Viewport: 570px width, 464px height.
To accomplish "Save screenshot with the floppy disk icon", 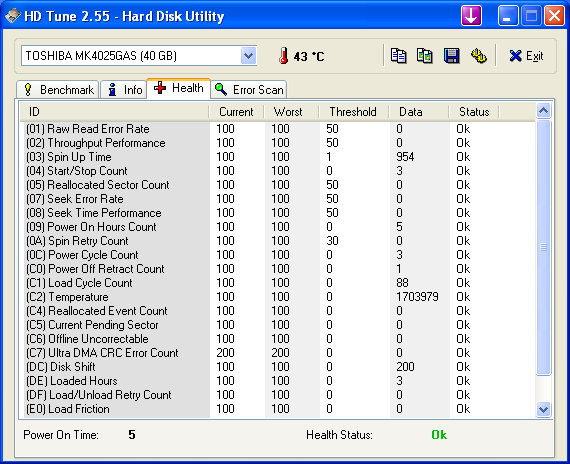I will [451, 56].
